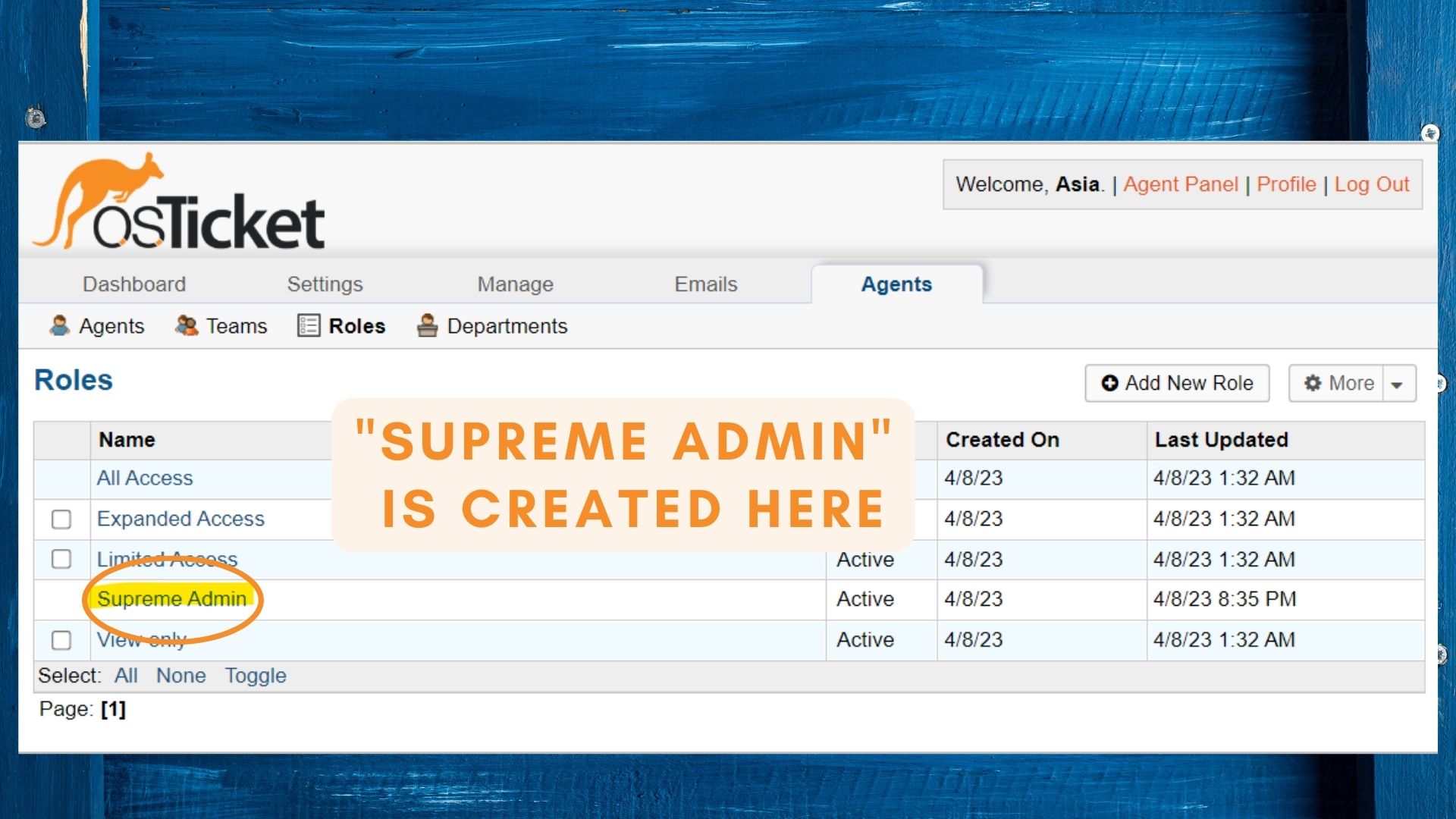This screenshot has width=1456, height=819.
Task: Go to the Emails tab
Action: click(x=705, y=284)
